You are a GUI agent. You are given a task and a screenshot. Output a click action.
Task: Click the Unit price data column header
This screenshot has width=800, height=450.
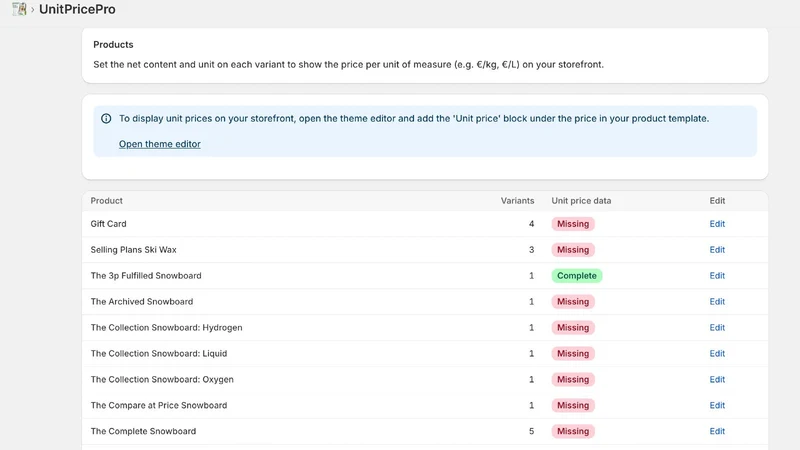(581, 201)
